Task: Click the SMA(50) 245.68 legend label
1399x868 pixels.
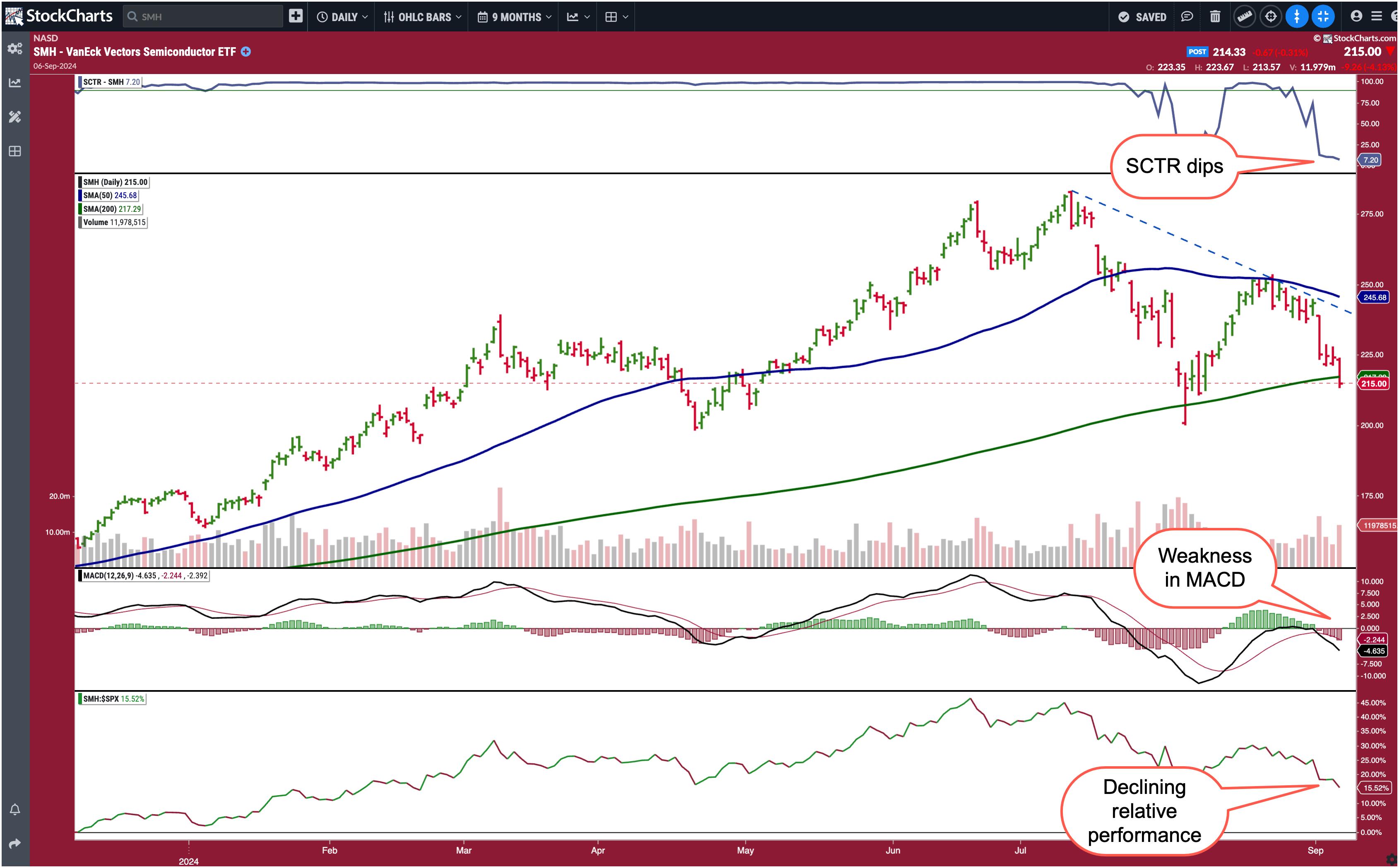Action: pos(108,196)
